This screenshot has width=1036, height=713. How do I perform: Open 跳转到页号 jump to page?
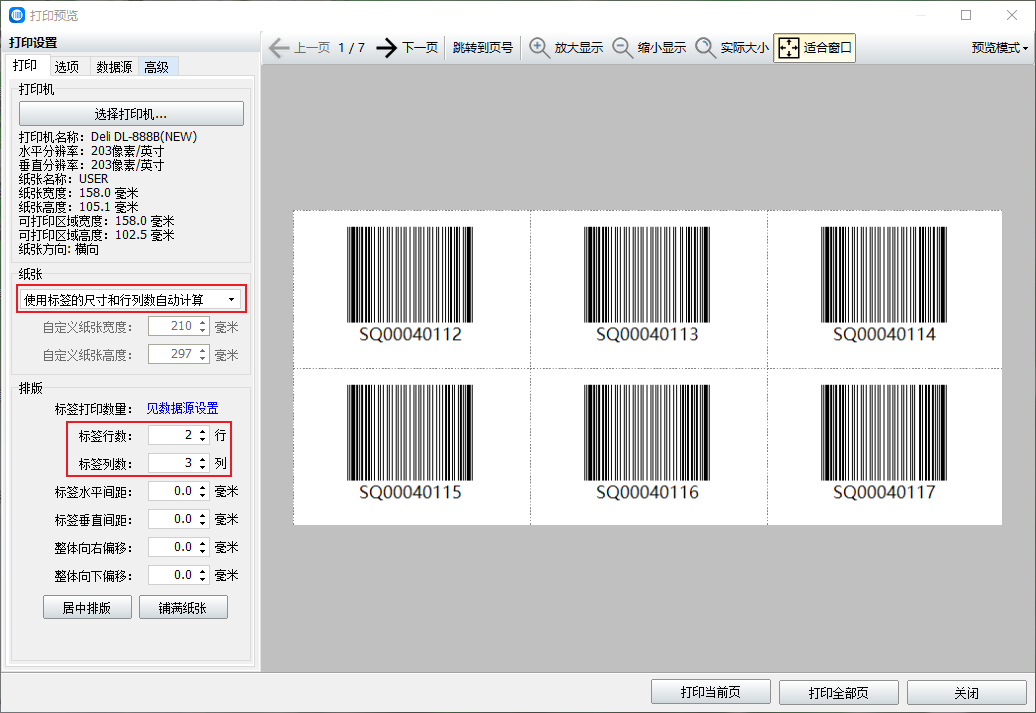pyautogui.click(x=483, y=48)
